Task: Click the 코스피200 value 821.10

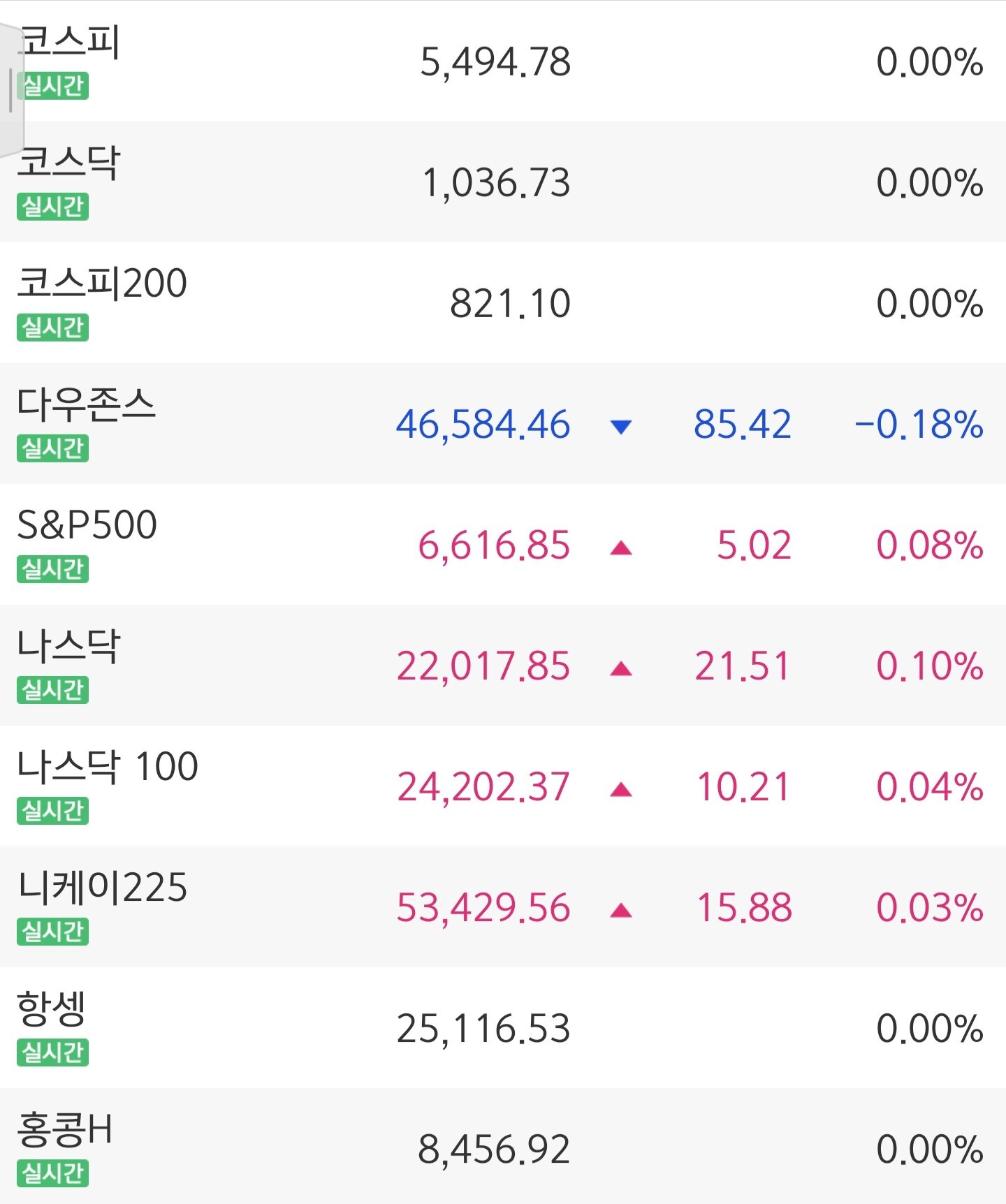Action: click(x=510, y=304)
